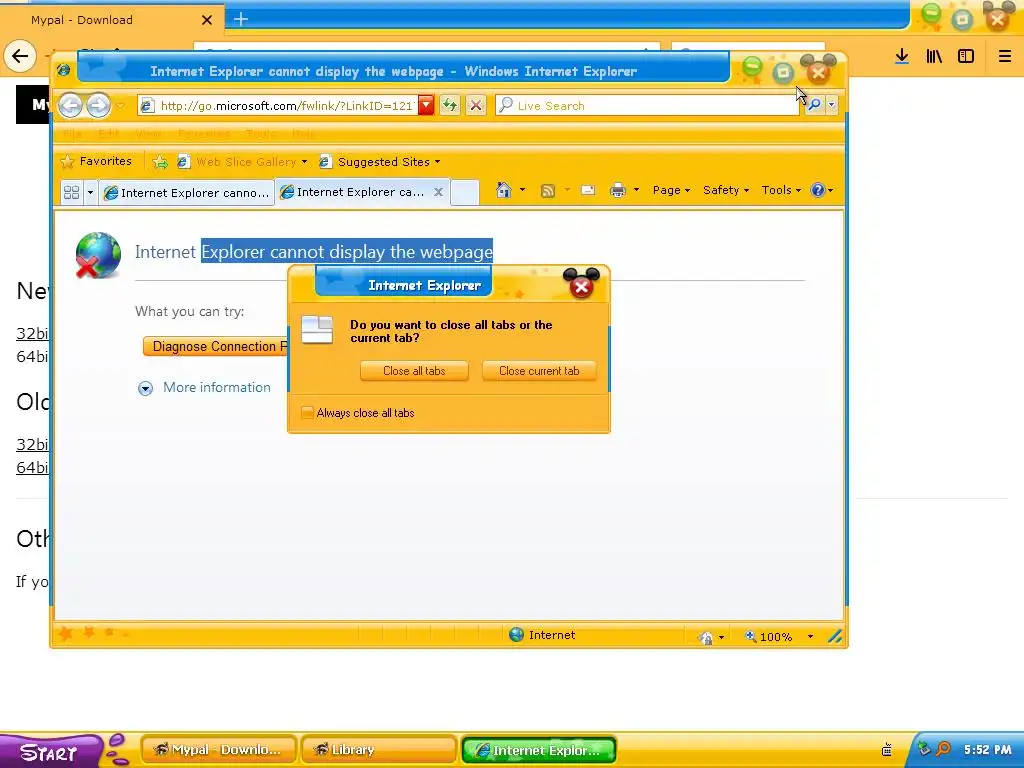Open the search provider dropdown arrow
The image size is (1024, 768).
(x=831, y=104)
